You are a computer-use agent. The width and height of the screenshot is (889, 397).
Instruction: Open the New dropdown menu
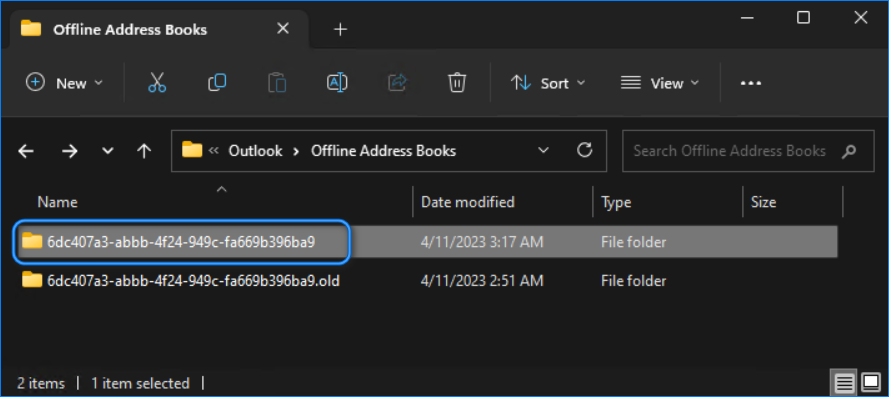point(65,83)
